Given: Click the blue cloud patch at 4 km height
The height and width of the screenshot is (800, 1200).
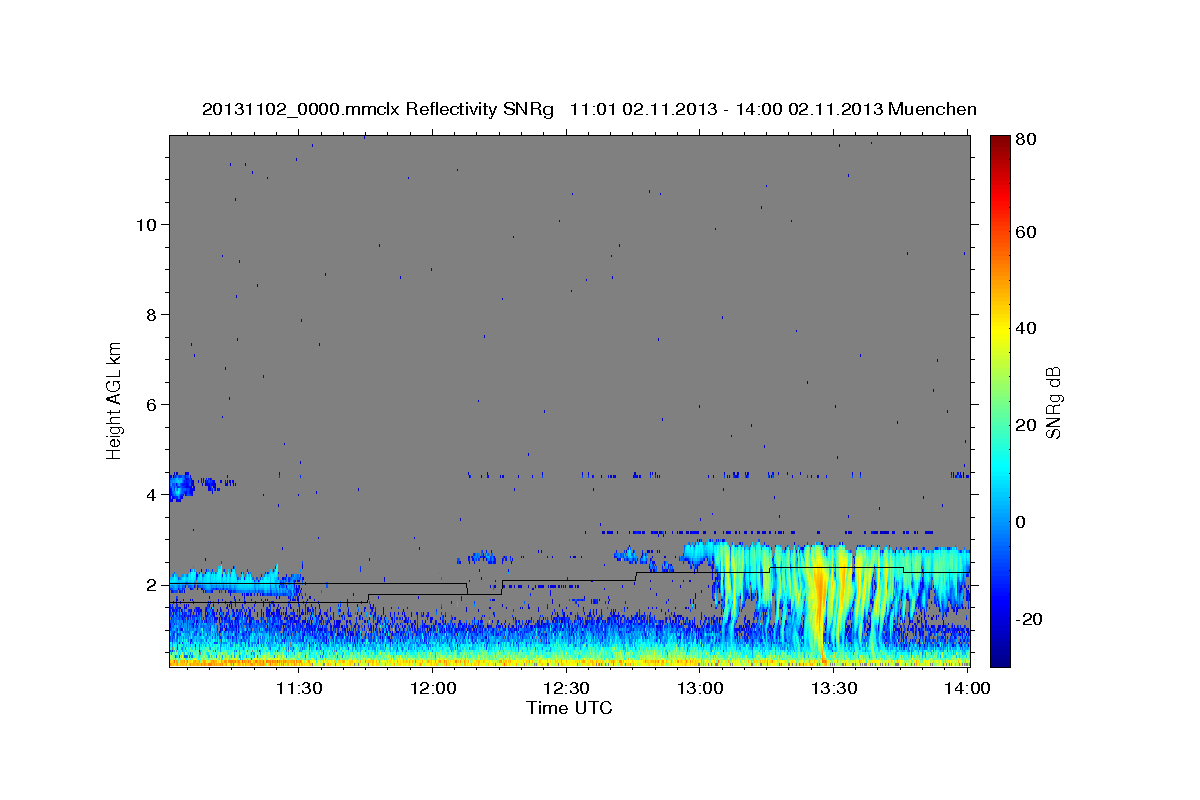Looking at the screenshot, I should pos(181,487).
